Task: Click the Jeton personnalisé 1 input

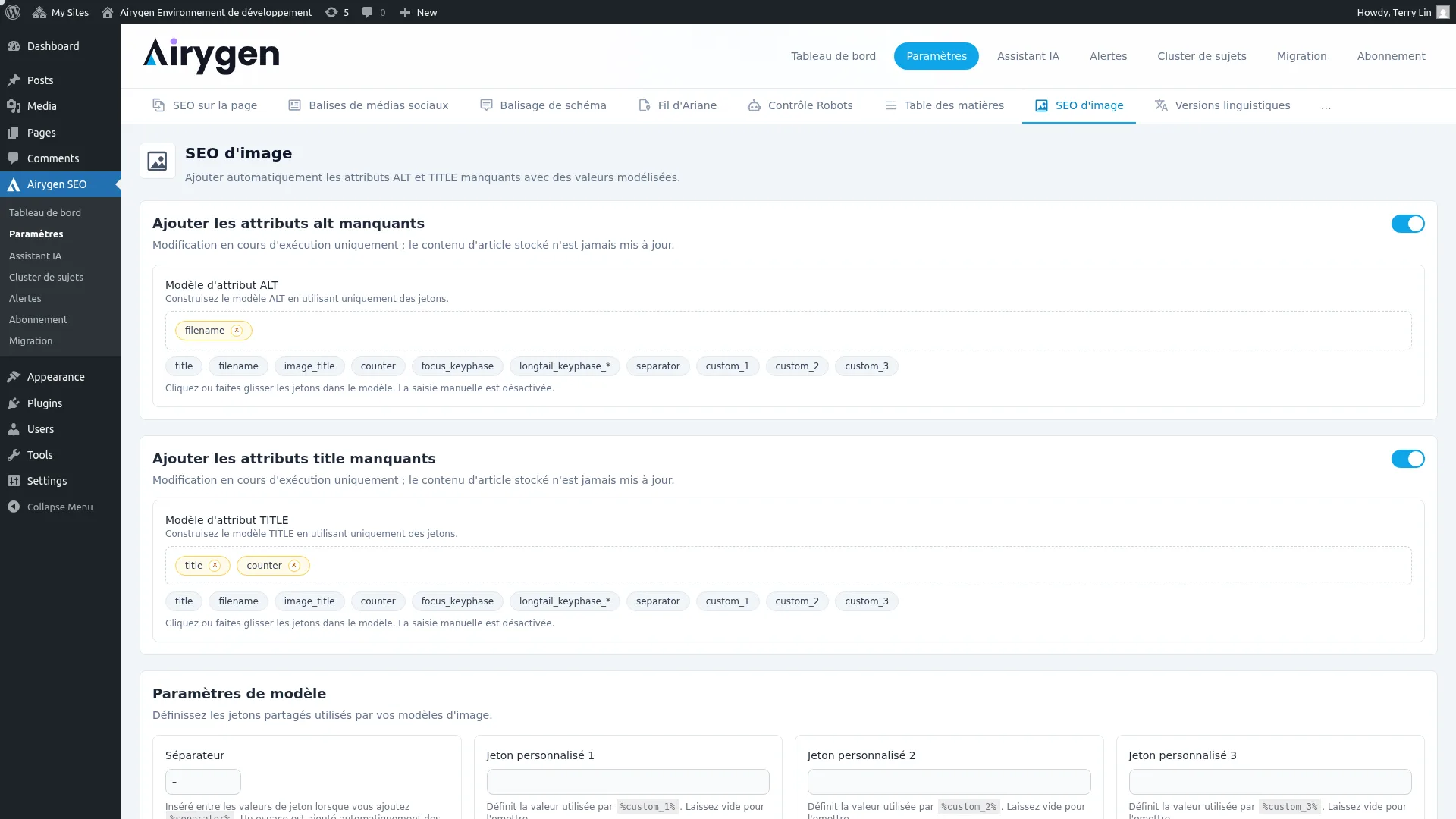Action: coord(628,782)
